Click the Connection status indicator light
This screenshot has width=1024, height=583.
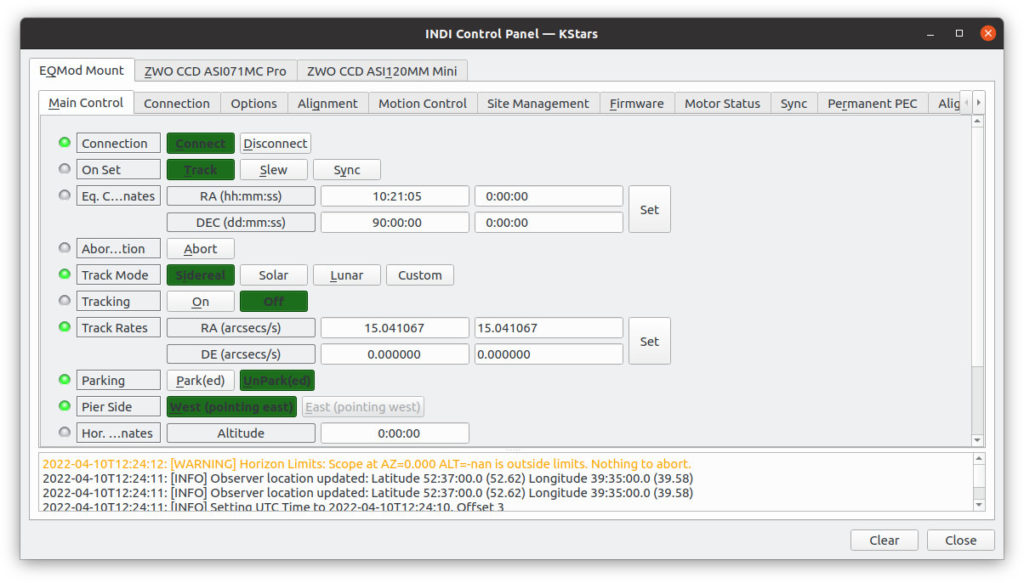click(65, 142)
